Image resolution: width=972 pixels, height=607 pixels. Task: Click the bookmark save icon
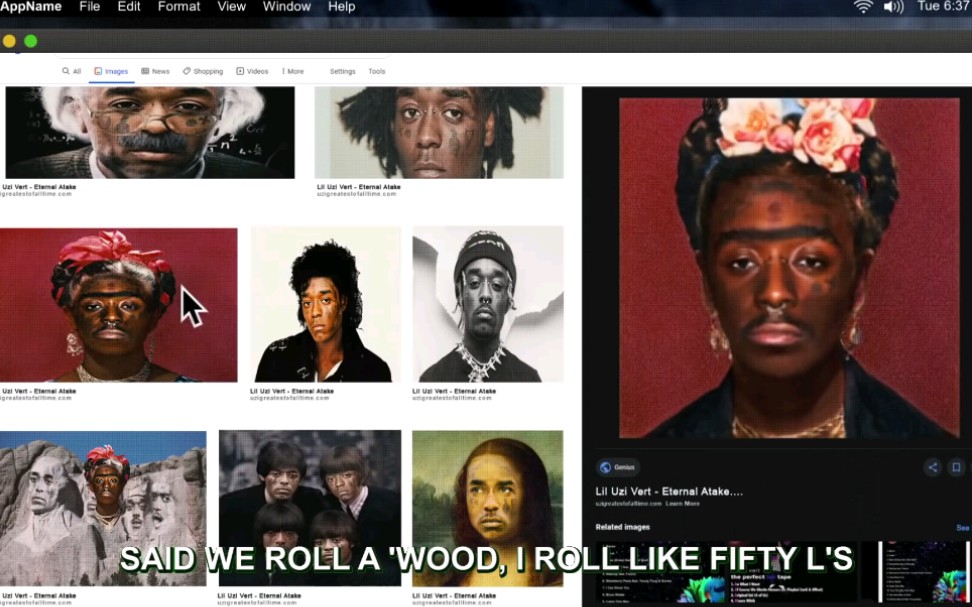pos(956,467)
